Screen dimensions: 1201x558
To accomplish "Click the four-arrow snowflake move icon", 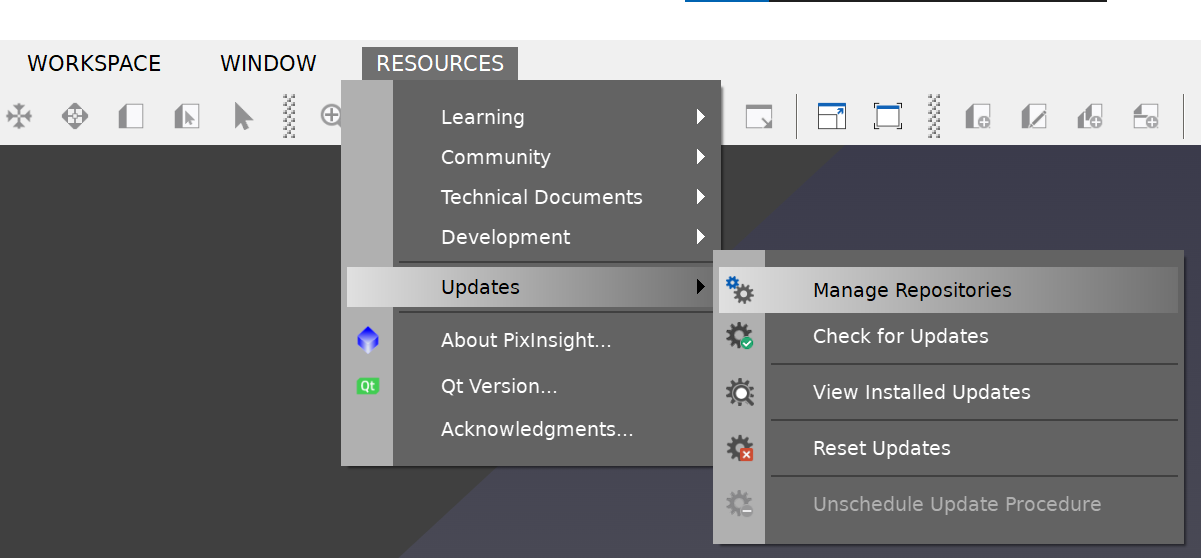I will pyautogui.click(x=19, y=116).
